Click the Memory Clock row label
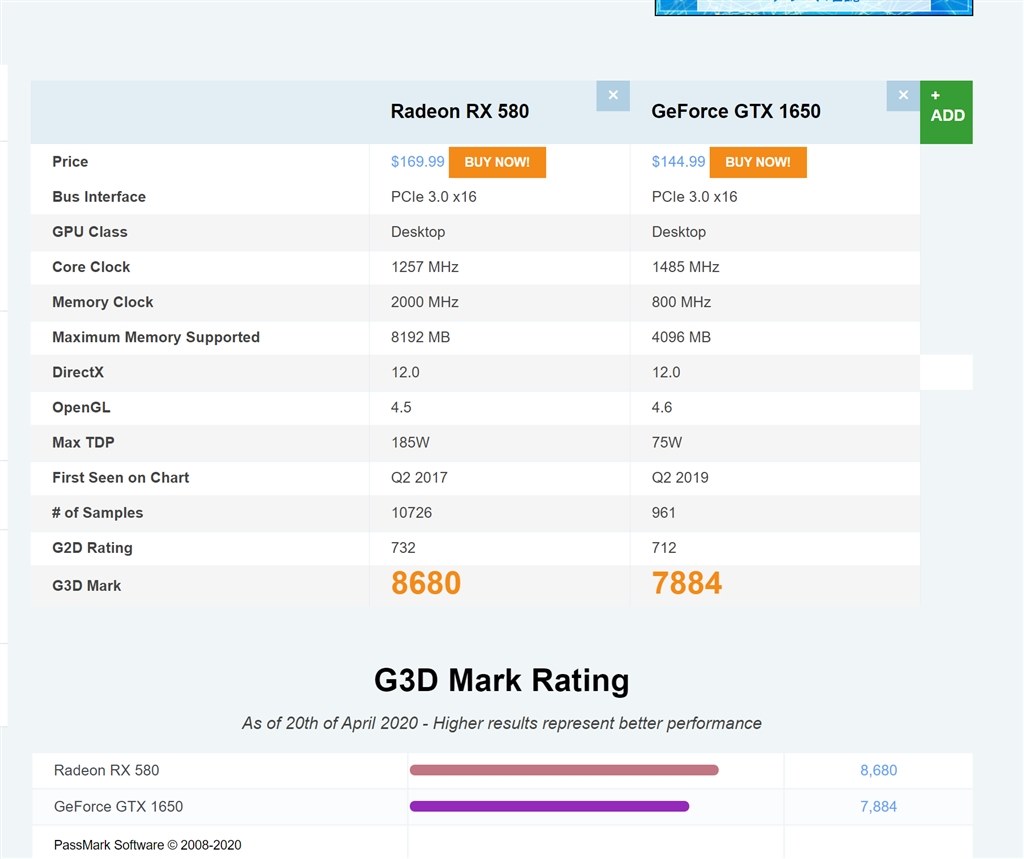The height and width of the screenshot is (859, 1024). tap(103, 302)
